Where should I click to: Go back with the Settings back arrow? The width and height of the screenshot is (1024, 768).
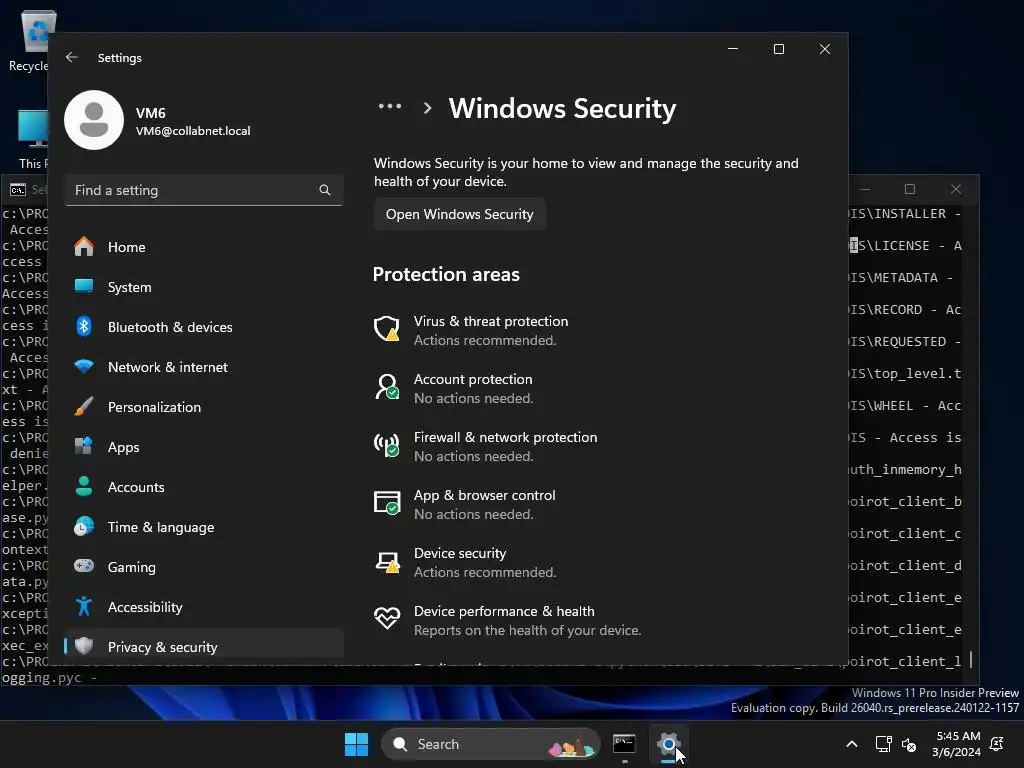pos(72,57)
